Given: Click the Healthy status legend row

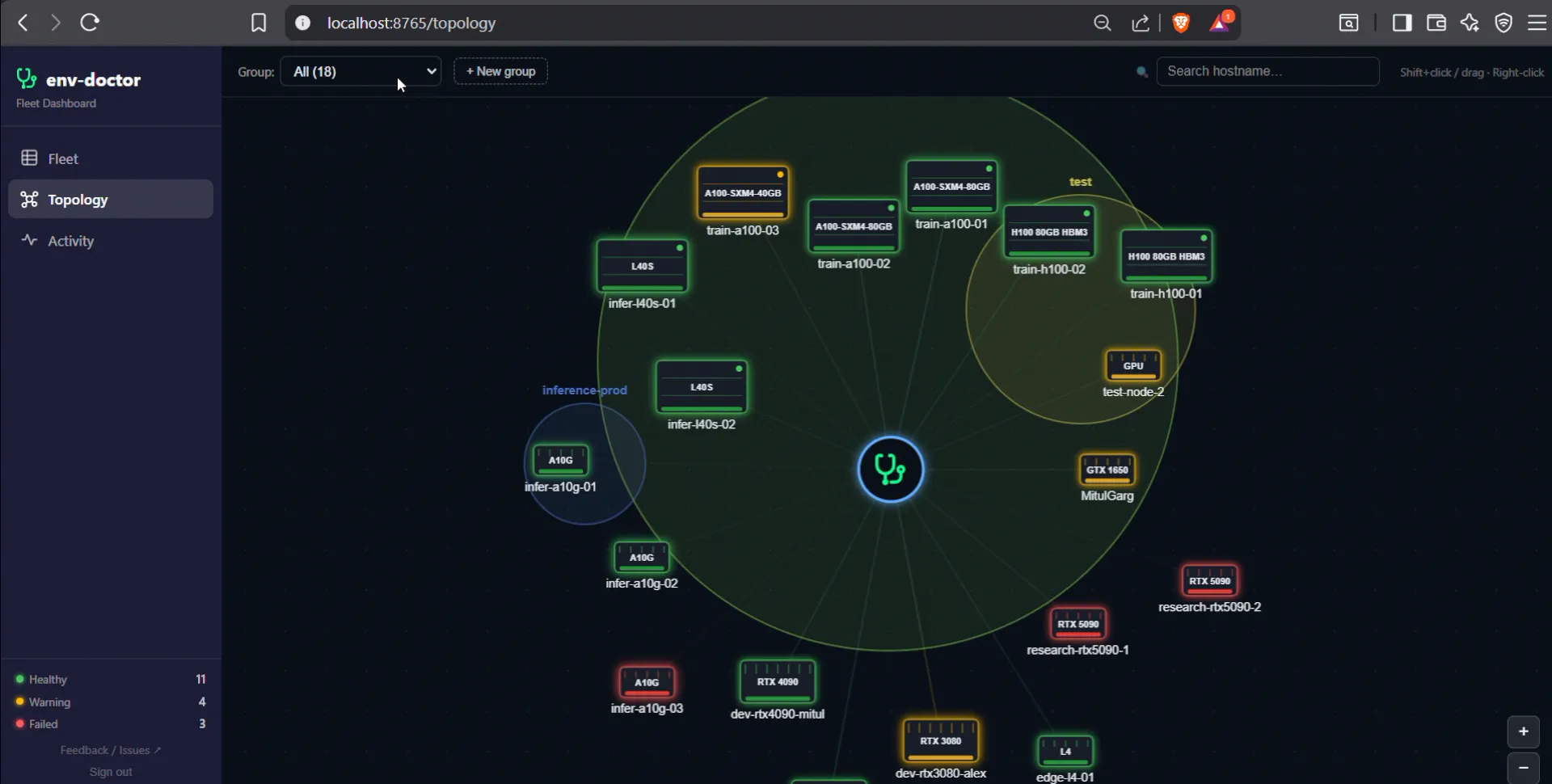Looking at the screenshot, I should (x=111, y=679).
